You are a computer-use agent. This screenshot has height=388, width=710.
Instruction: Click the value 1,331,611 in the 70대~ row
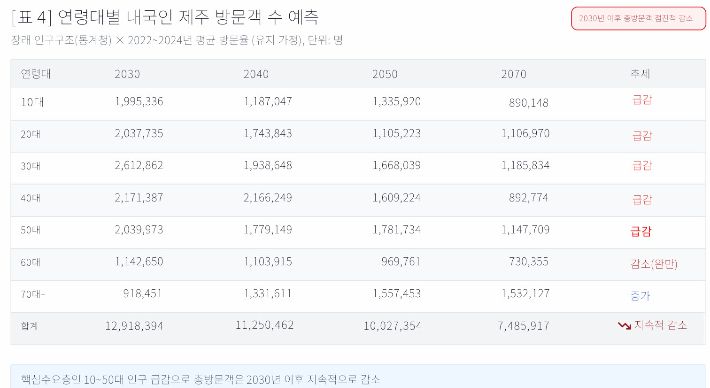tap(268, 293)
